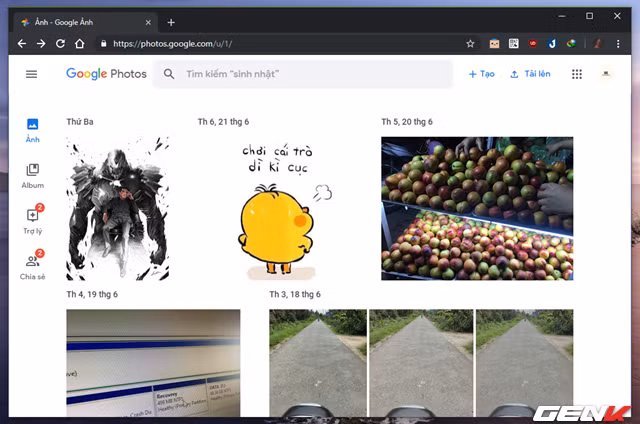
Task: Click the colorful globe extension icon
Action: point(571,44)
